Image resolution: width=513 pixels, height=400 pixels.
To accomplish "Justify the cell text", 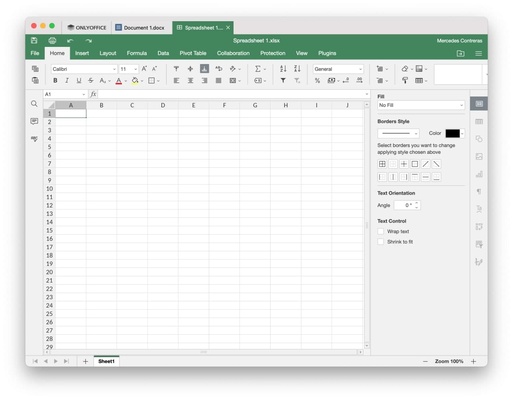I will click(x=219, y=81).
